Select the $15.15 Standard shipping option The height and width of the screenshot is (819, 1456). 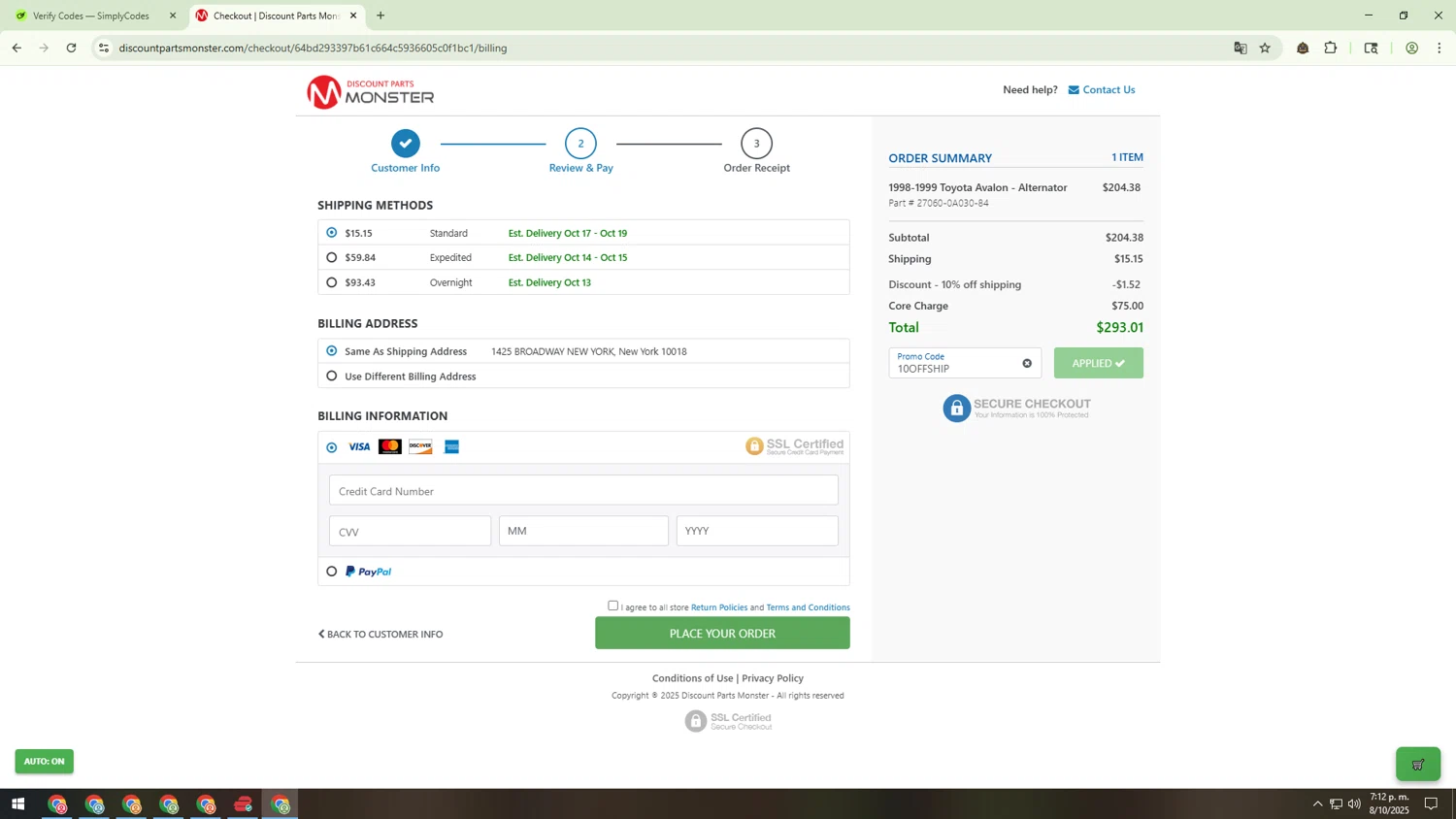(x=332, y=233)
